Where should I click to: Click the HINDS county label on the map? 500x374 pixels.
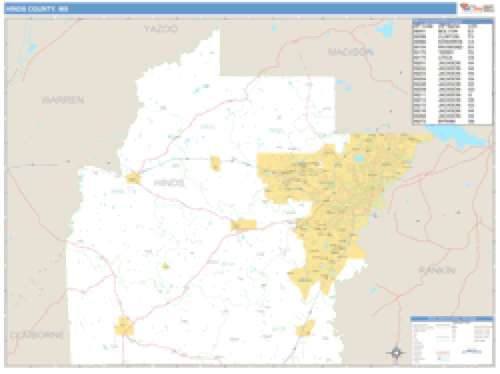(x=169, y=183)
